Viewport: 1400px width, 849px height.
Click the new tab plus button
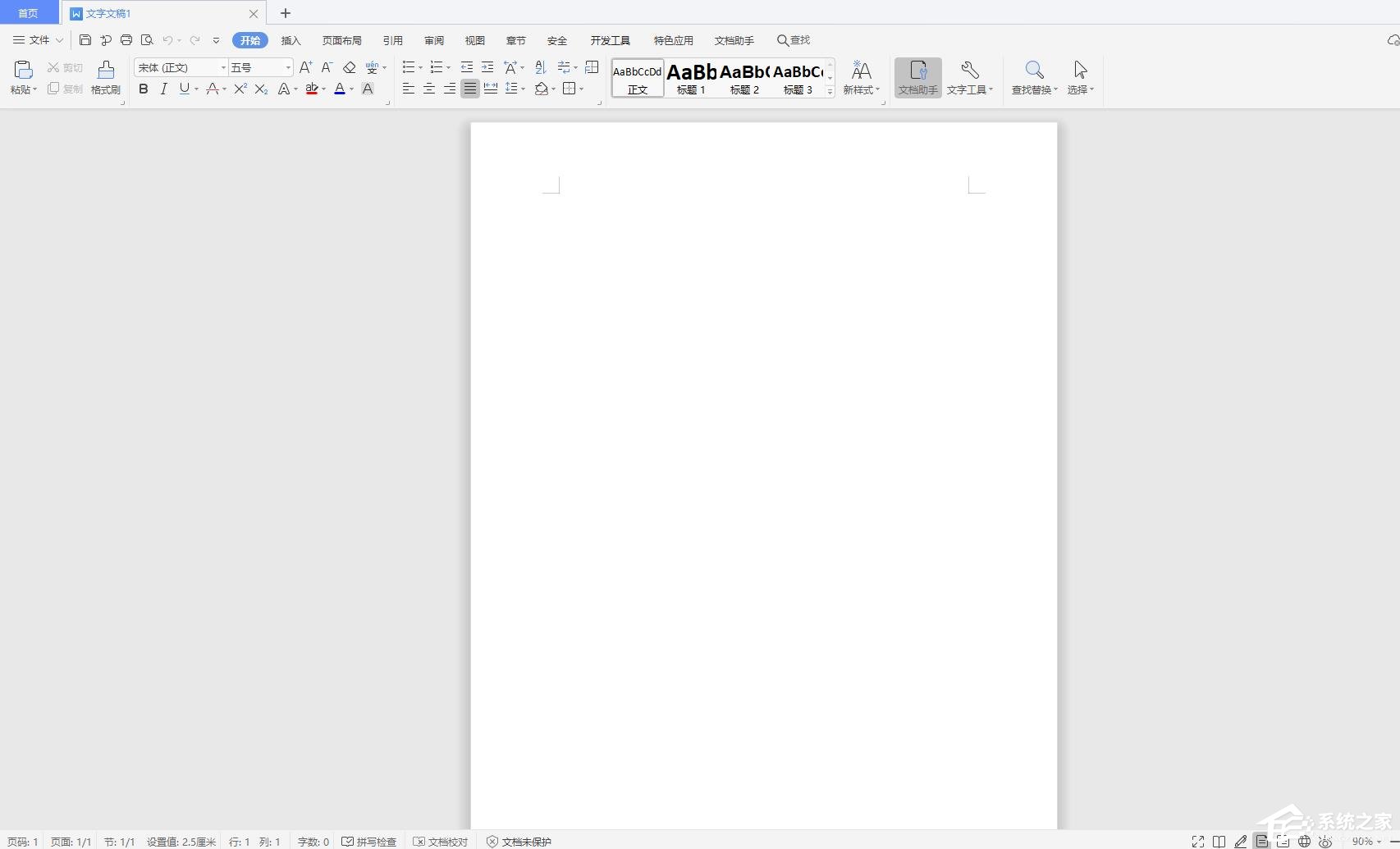[x=286, y=13]
